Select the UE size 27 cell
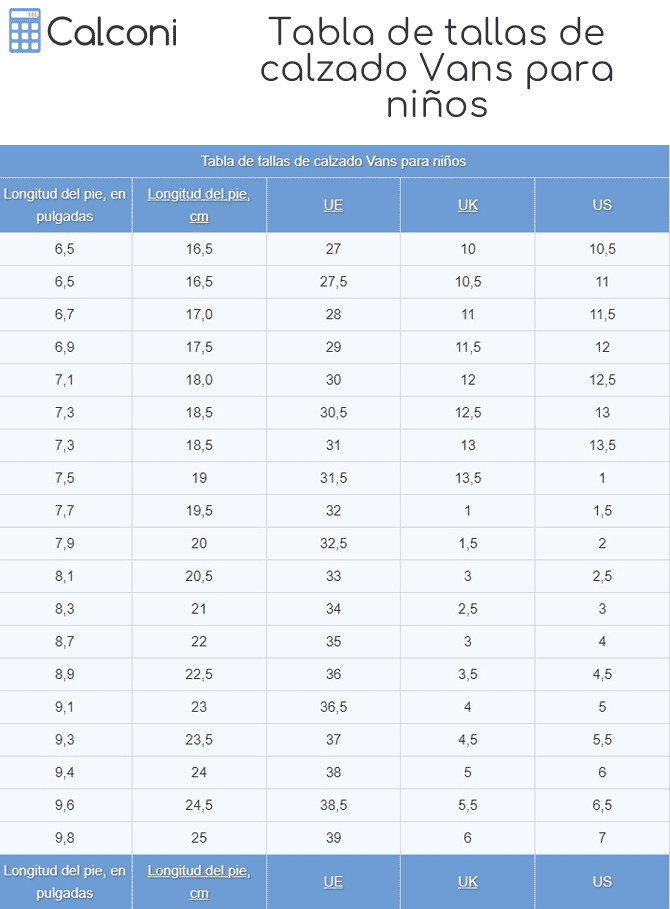The image size is (670, 909). coord(333,249)
